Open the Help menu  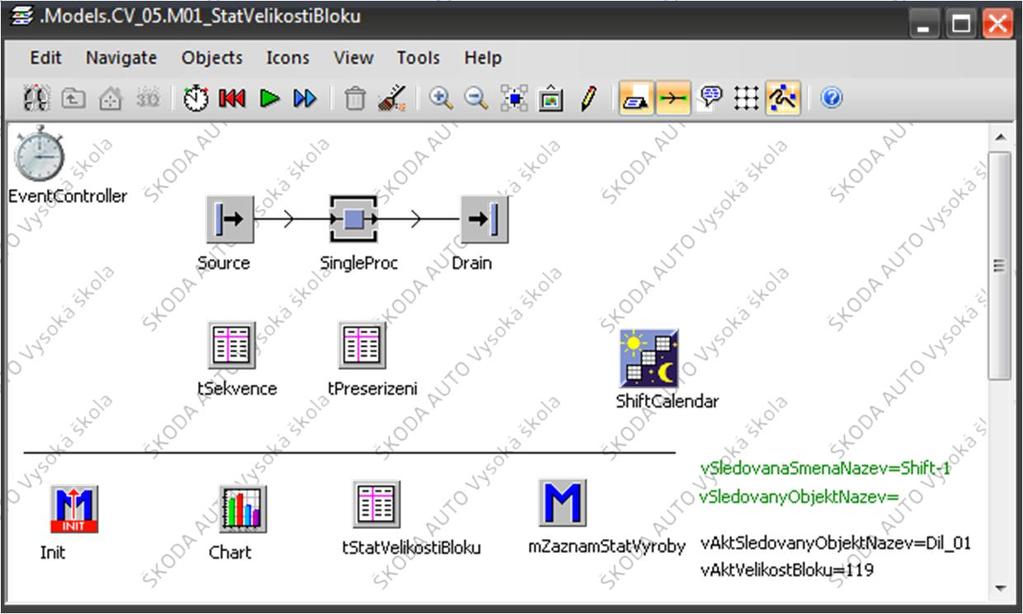coord(483,58)
